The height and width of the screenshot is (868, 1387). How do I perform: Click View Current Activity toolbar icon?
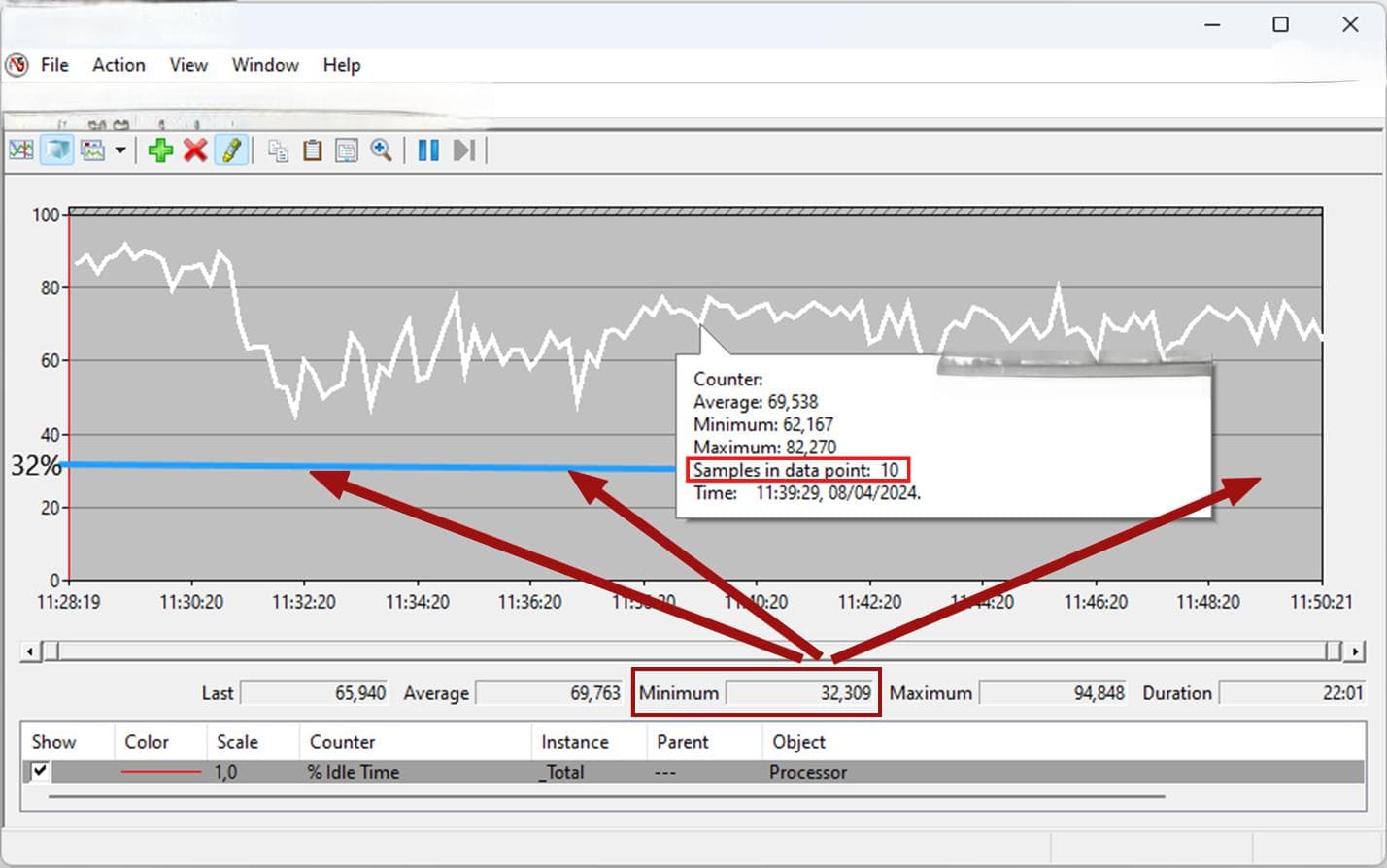coord(21,150)
